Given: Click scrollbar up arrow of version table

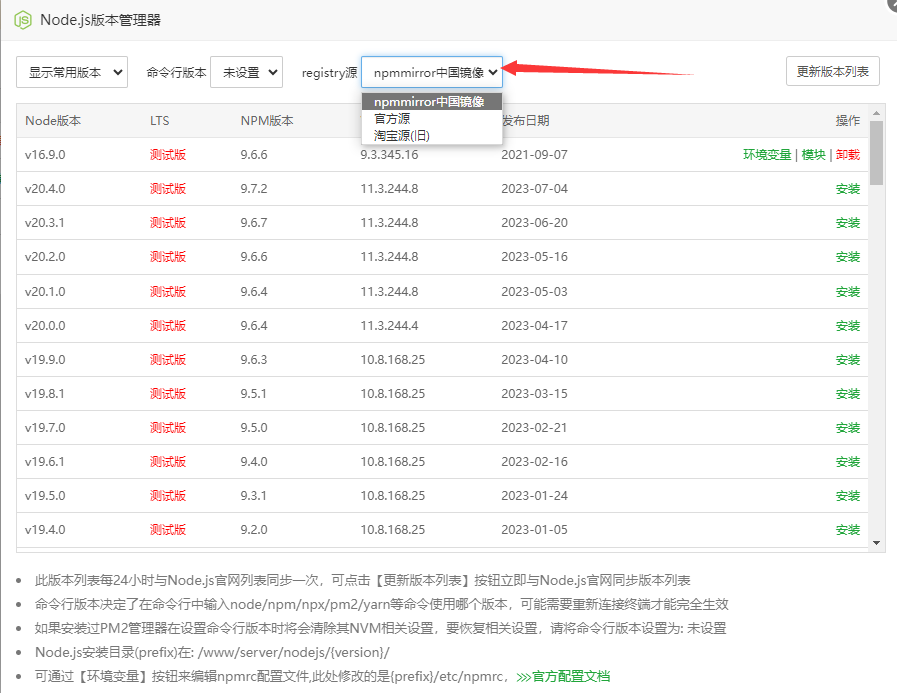Looking at the screenshot, I should [x=876, y=113].
